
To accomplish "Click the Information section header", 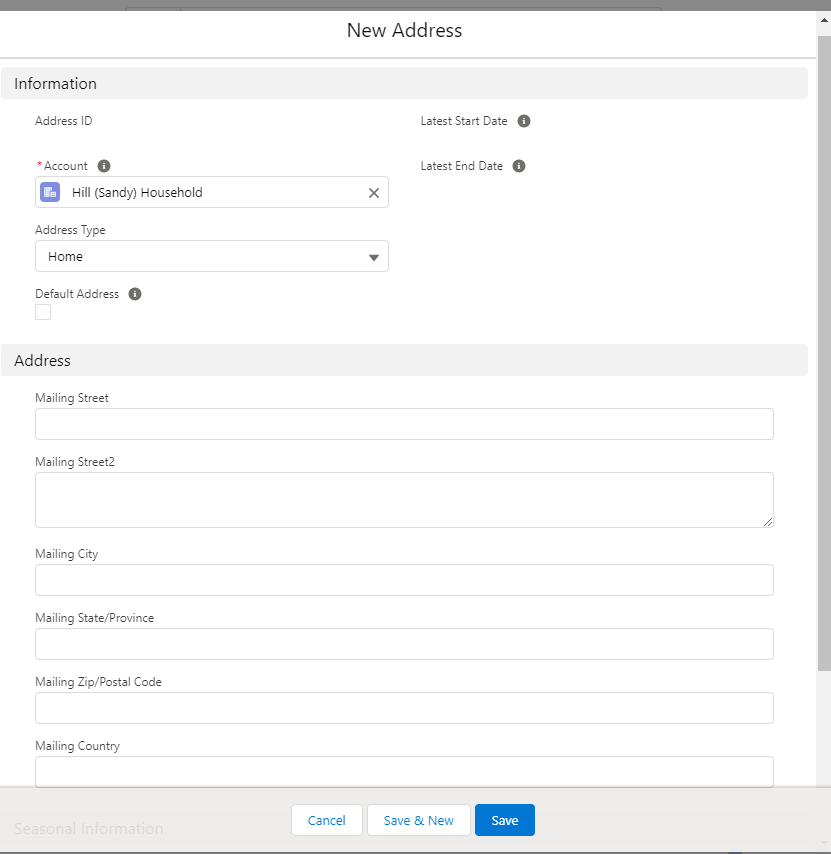I will [x=55, y=84].
